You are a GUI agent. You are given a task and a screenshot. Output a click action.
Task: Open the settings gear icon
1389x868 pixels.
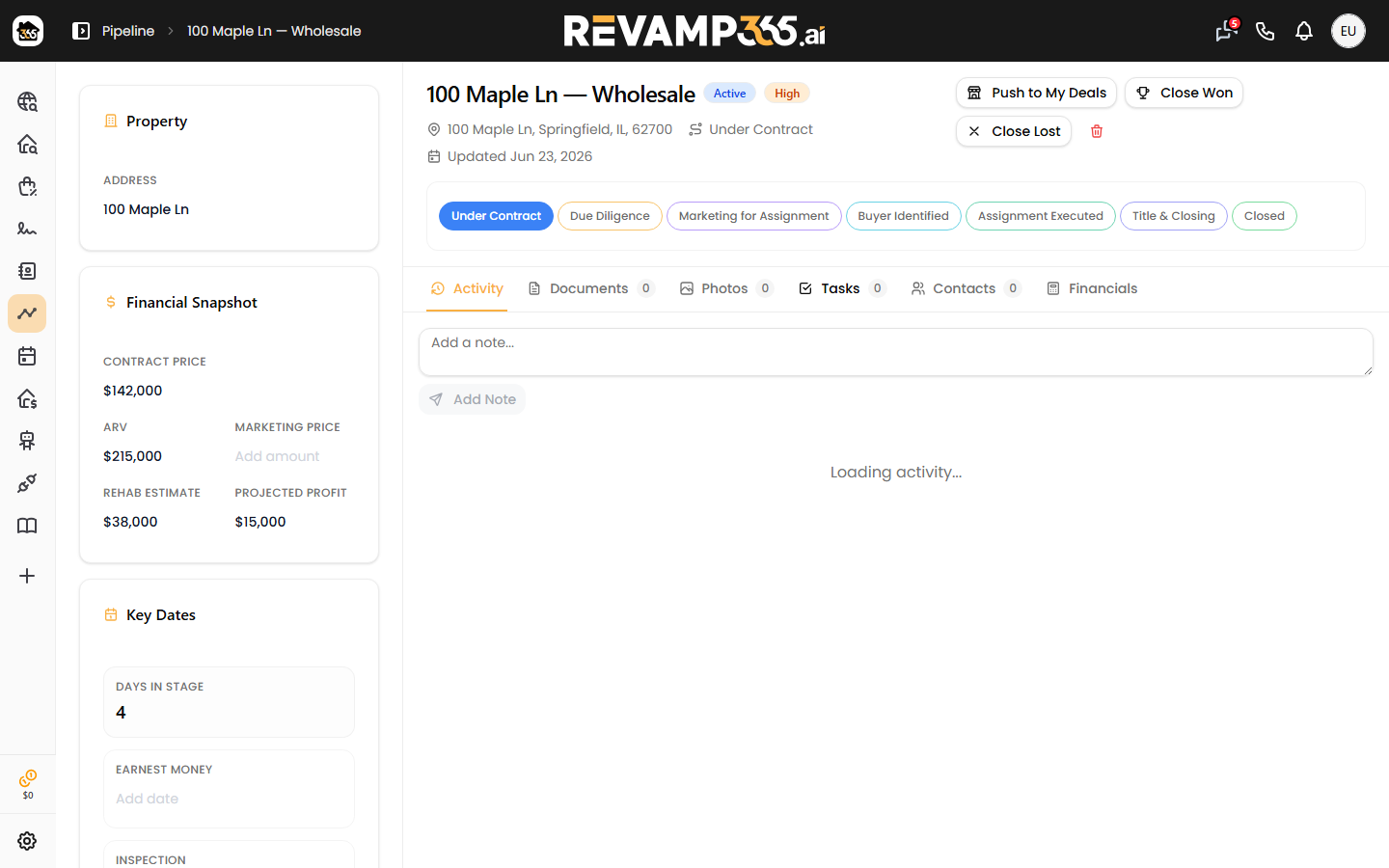[x=27, y=841]
